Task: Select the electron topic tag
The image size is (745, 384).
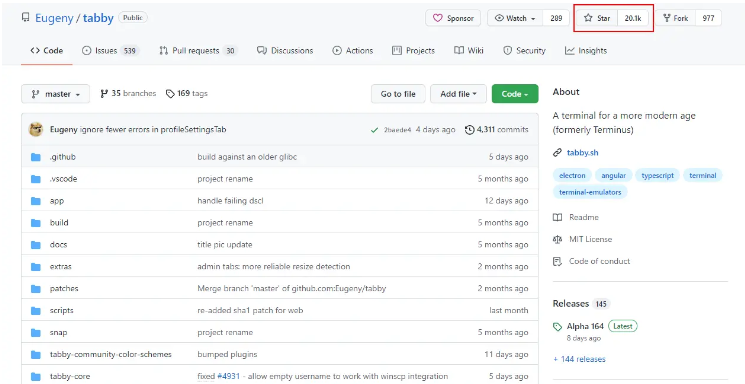Action: (572, 175)
